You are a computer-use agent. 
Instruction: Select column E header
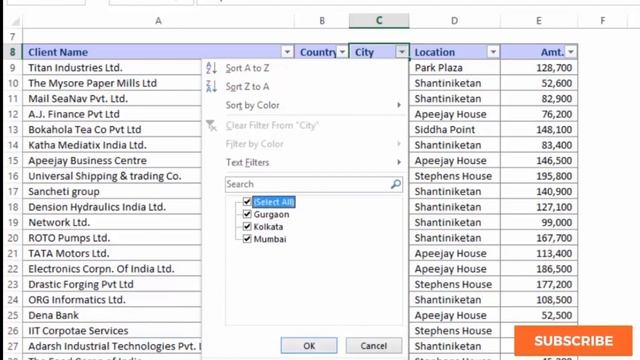click(x=539, y=21)
